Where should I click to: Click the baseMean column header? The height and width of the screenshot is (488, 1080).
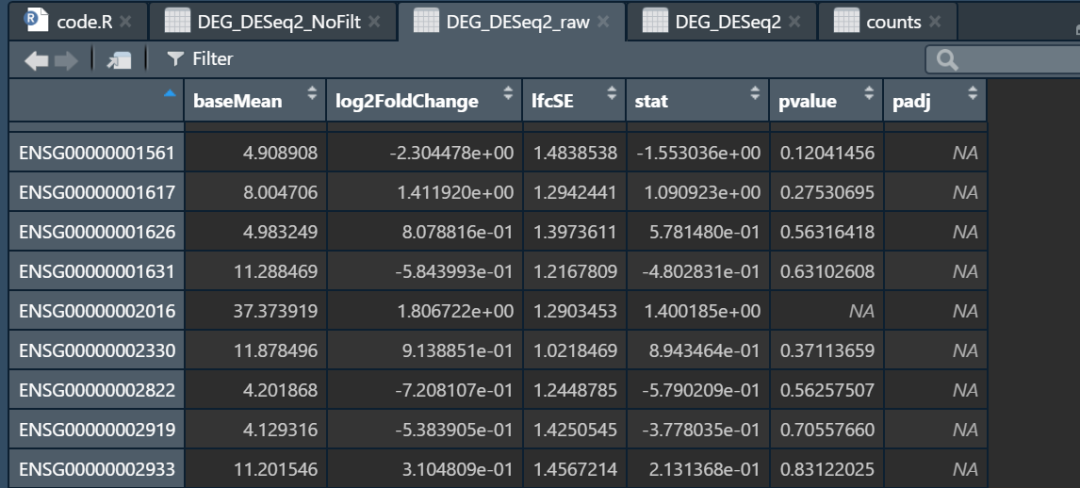[255, 100]
